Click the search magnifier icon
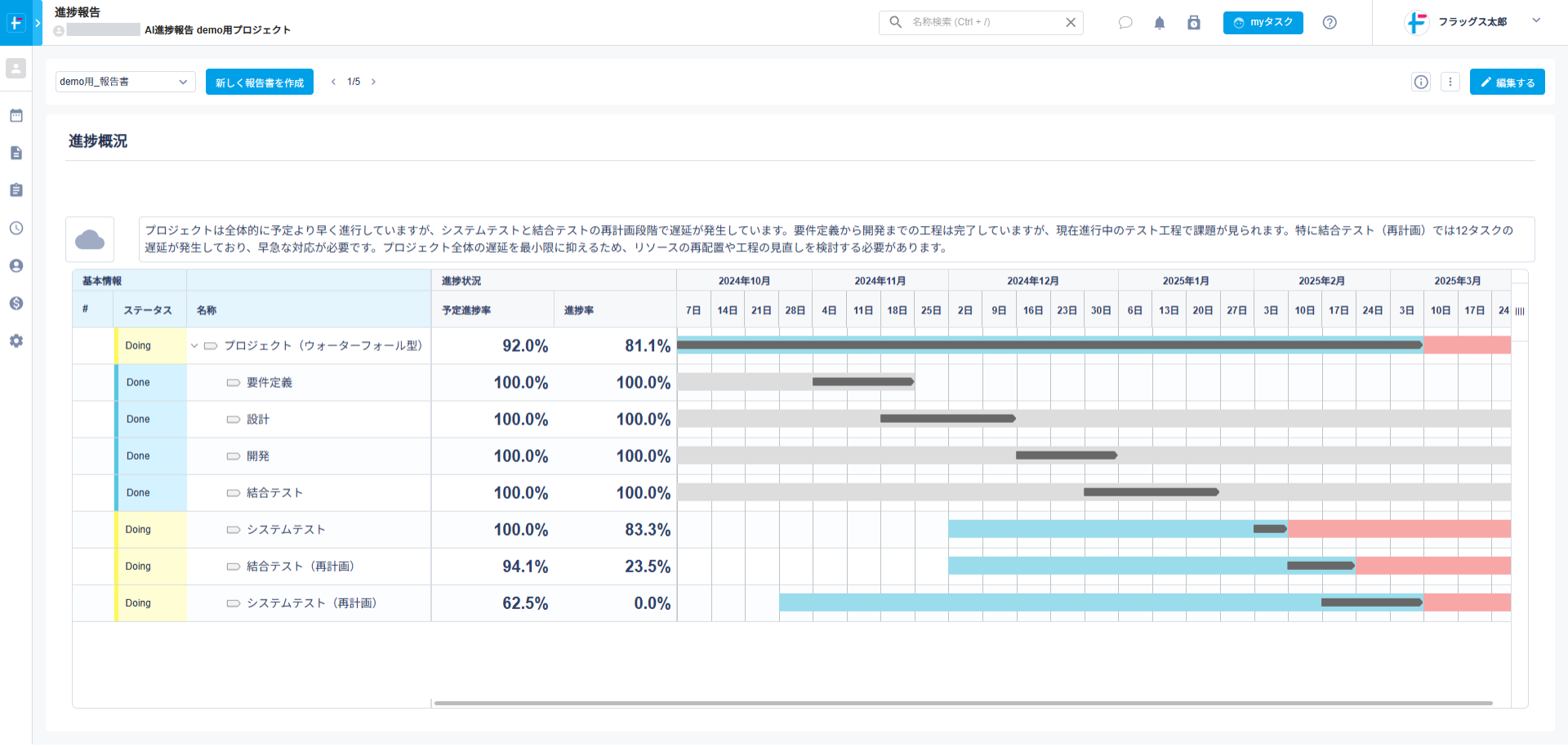 click(x=896, y=22)
